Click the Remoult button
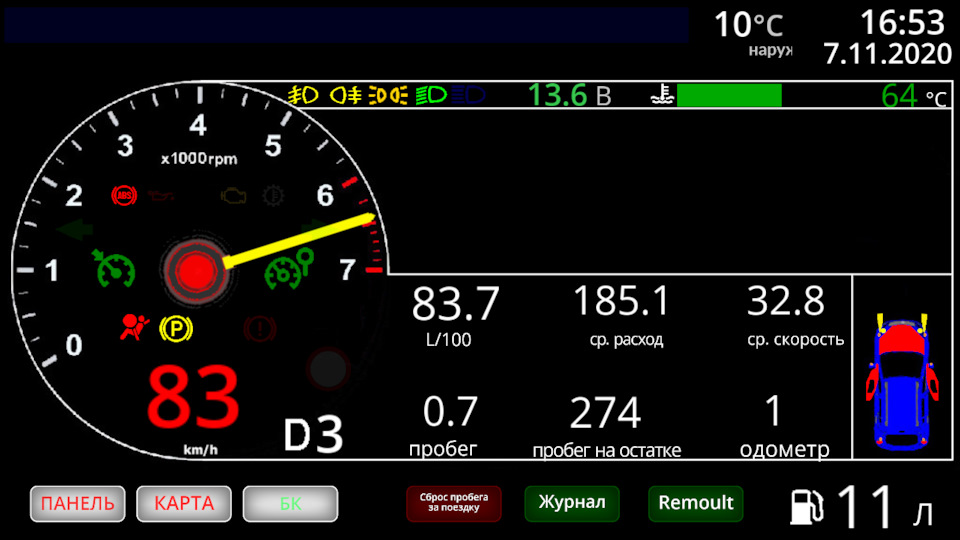 click(696, 503)
